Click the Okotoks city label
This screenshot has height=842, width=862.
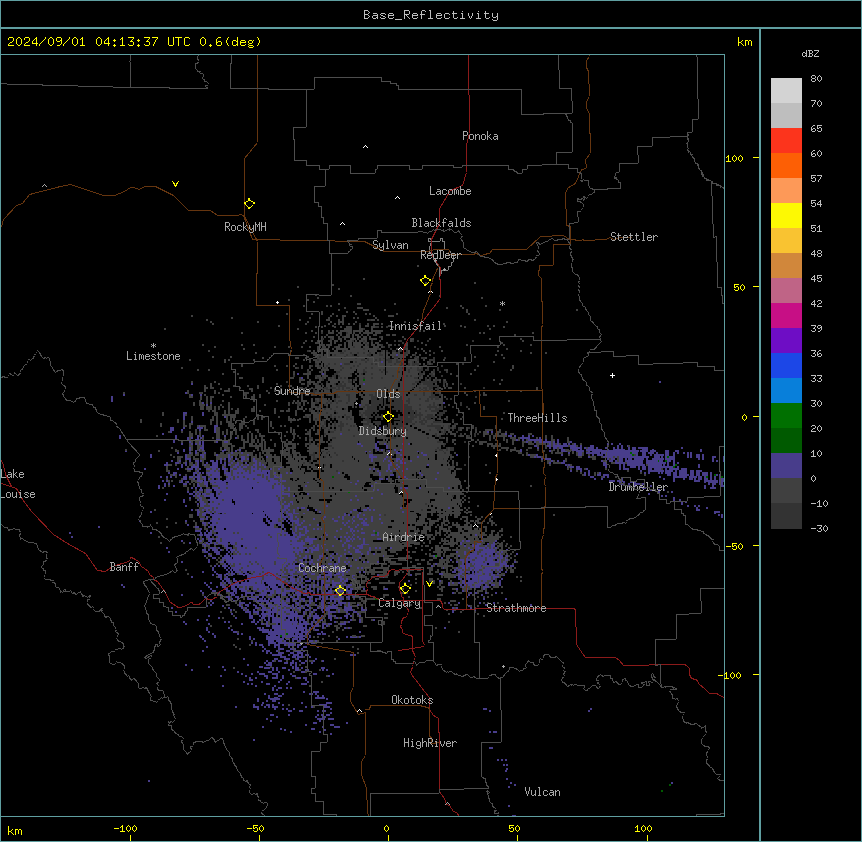[x=412, y=700]
